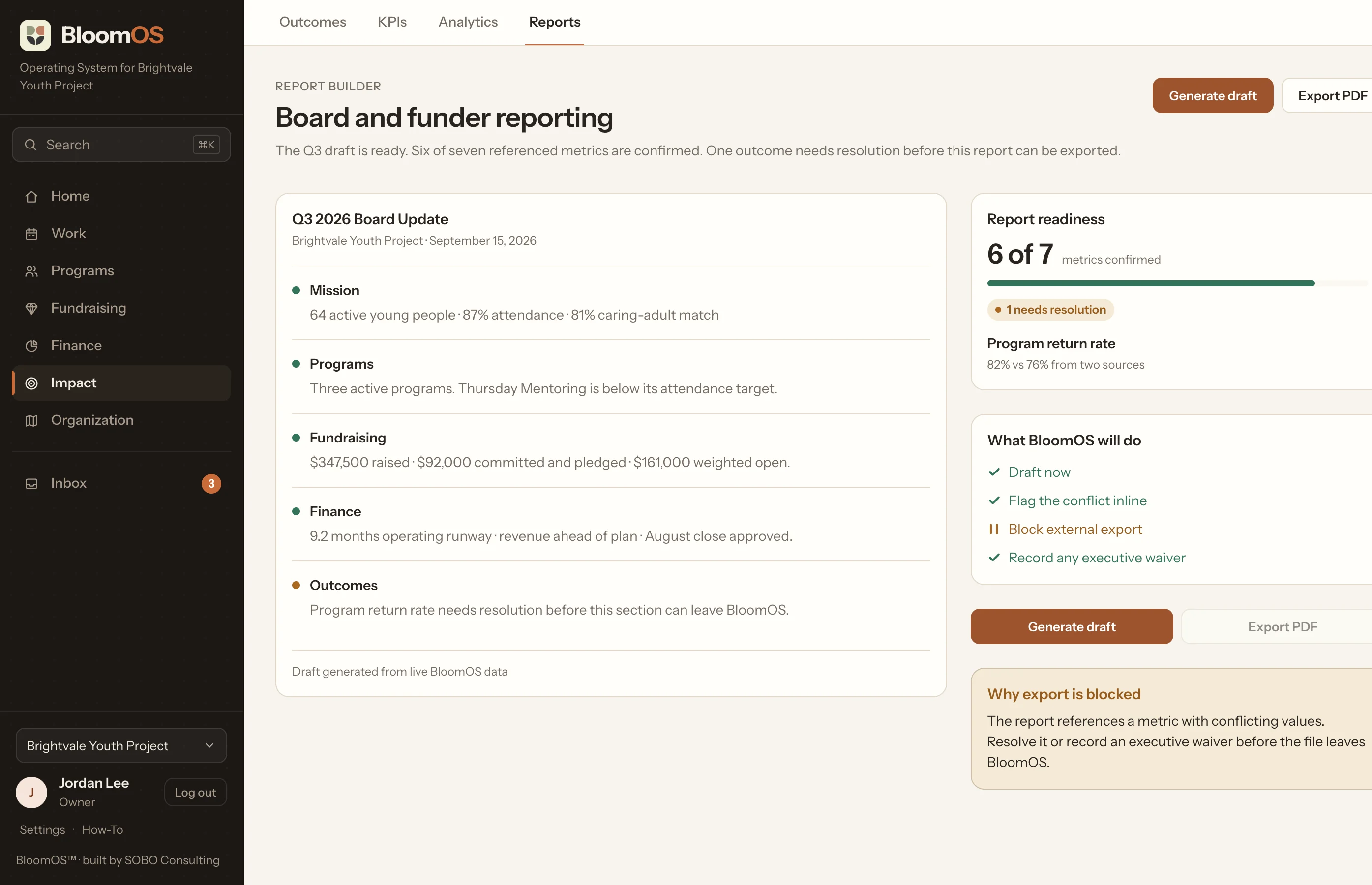1372x885 pixels.
Task: Click the top Generate draft button
Action: (1213, 95)
